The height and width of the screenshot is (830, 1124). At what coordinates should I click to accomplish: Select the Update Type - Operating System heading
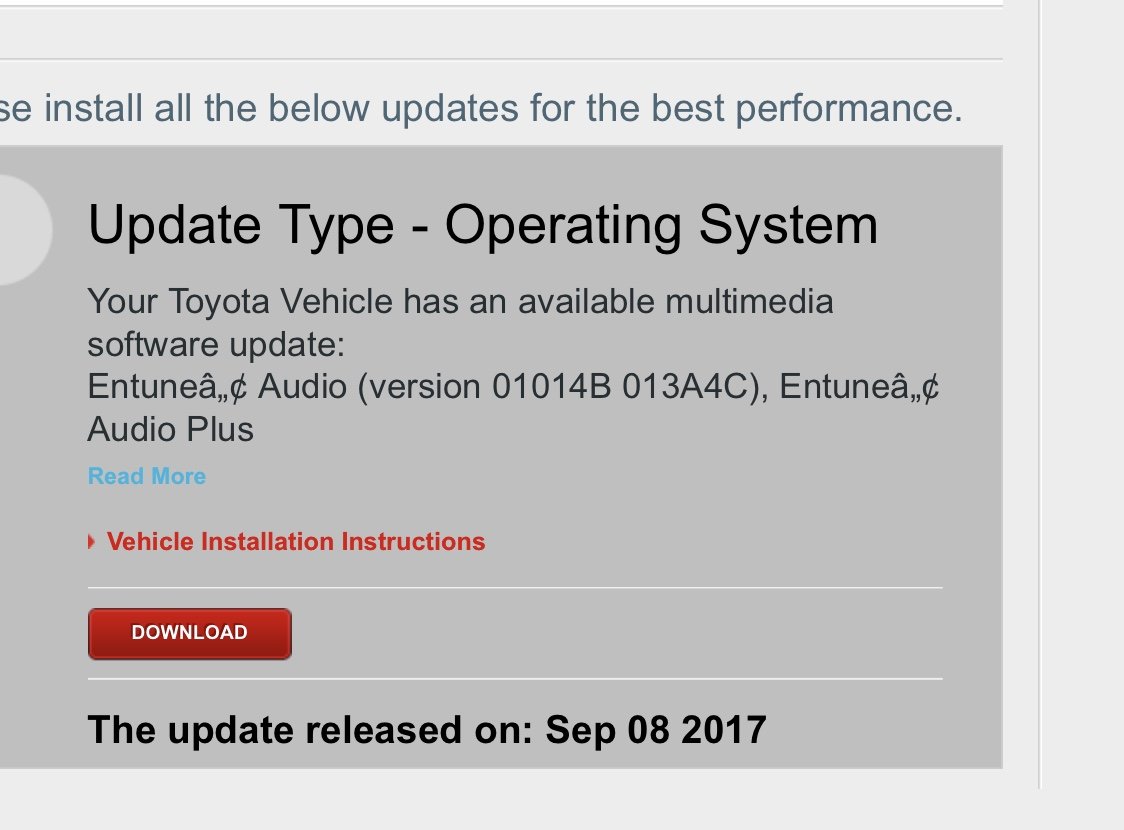coord(482,225)
